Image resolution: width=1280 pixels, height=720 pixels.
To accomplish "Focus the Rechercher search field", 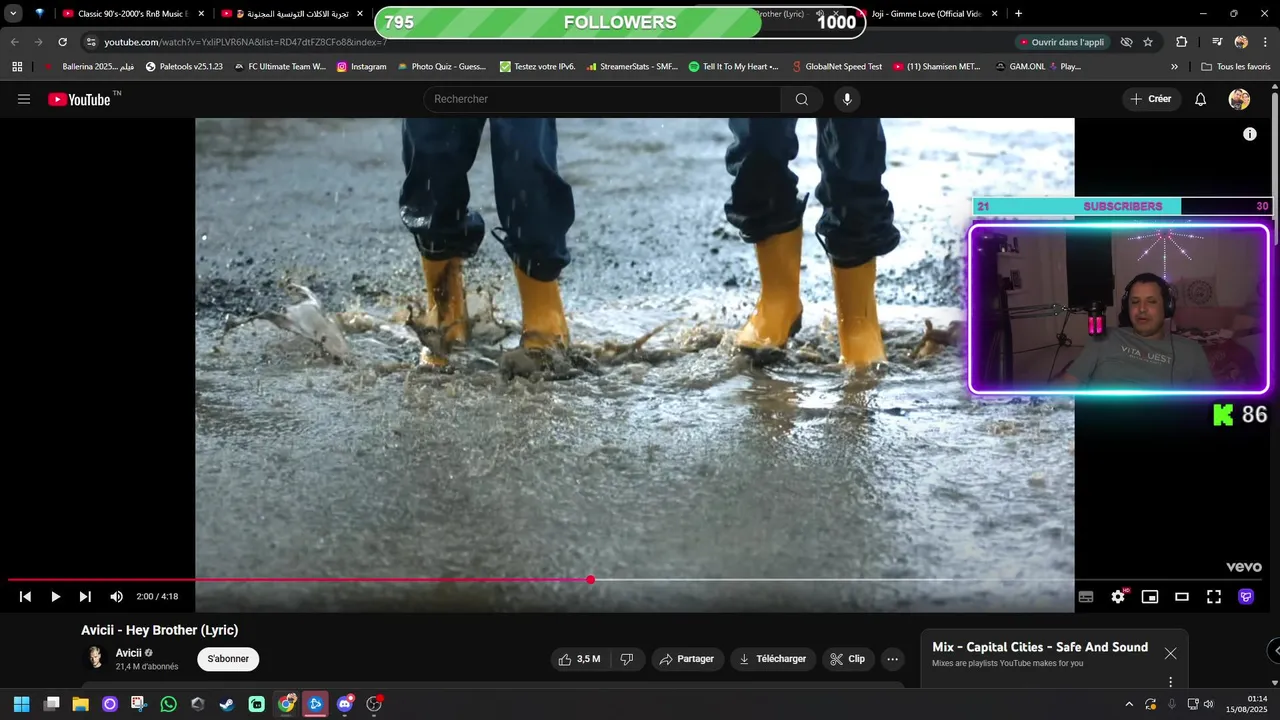I will point(602,99).
